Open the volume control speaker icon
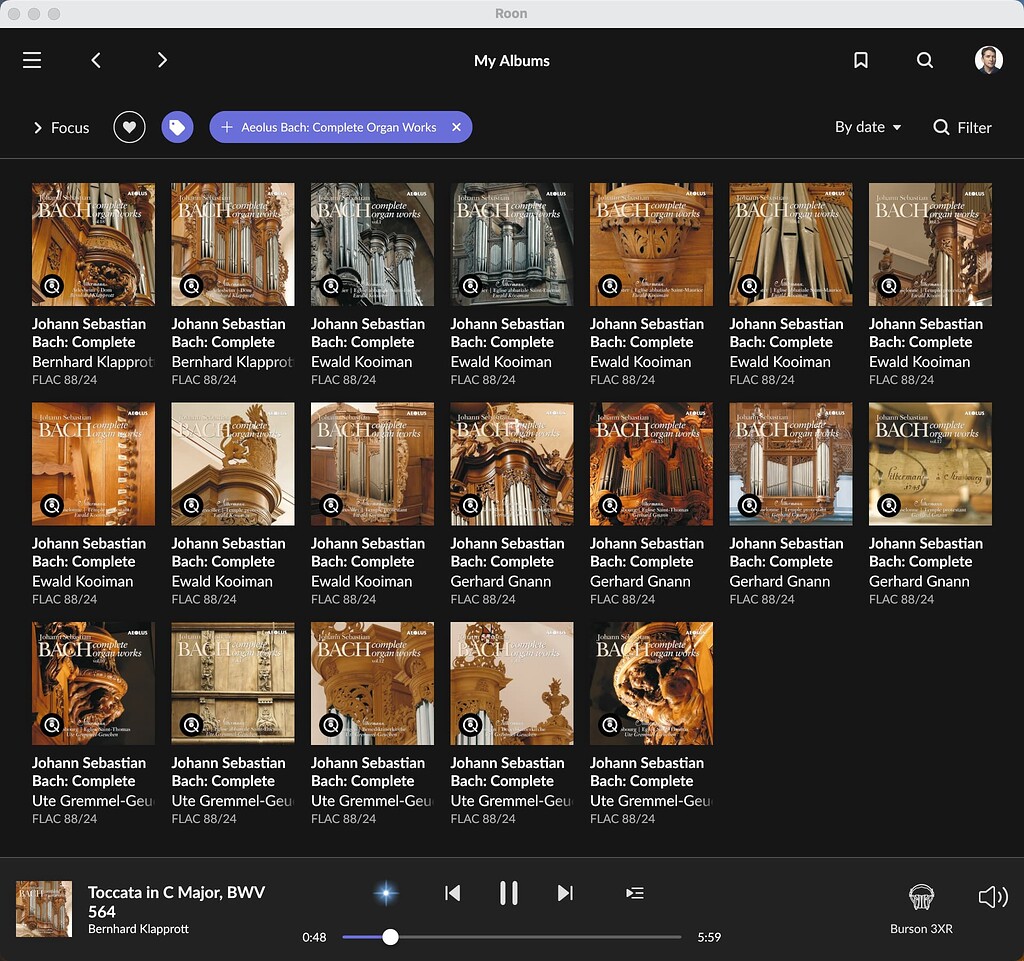 tap(991, 897)
